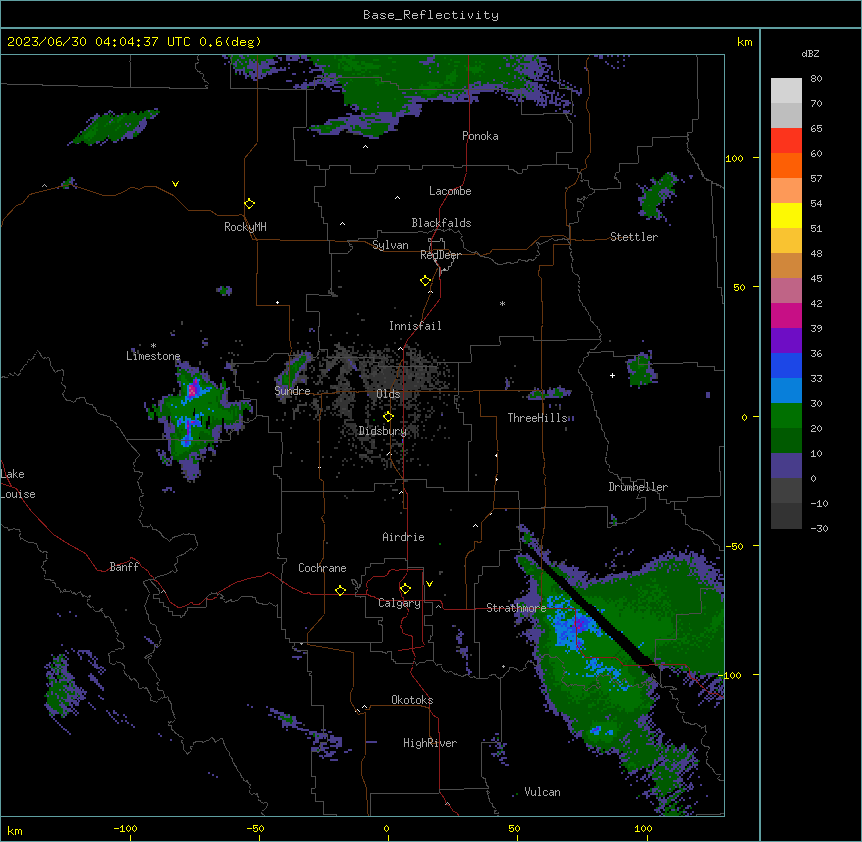The width and height of the screenshot is (862, 842).
Task: Click the Banff label
Action: (124, 567)
